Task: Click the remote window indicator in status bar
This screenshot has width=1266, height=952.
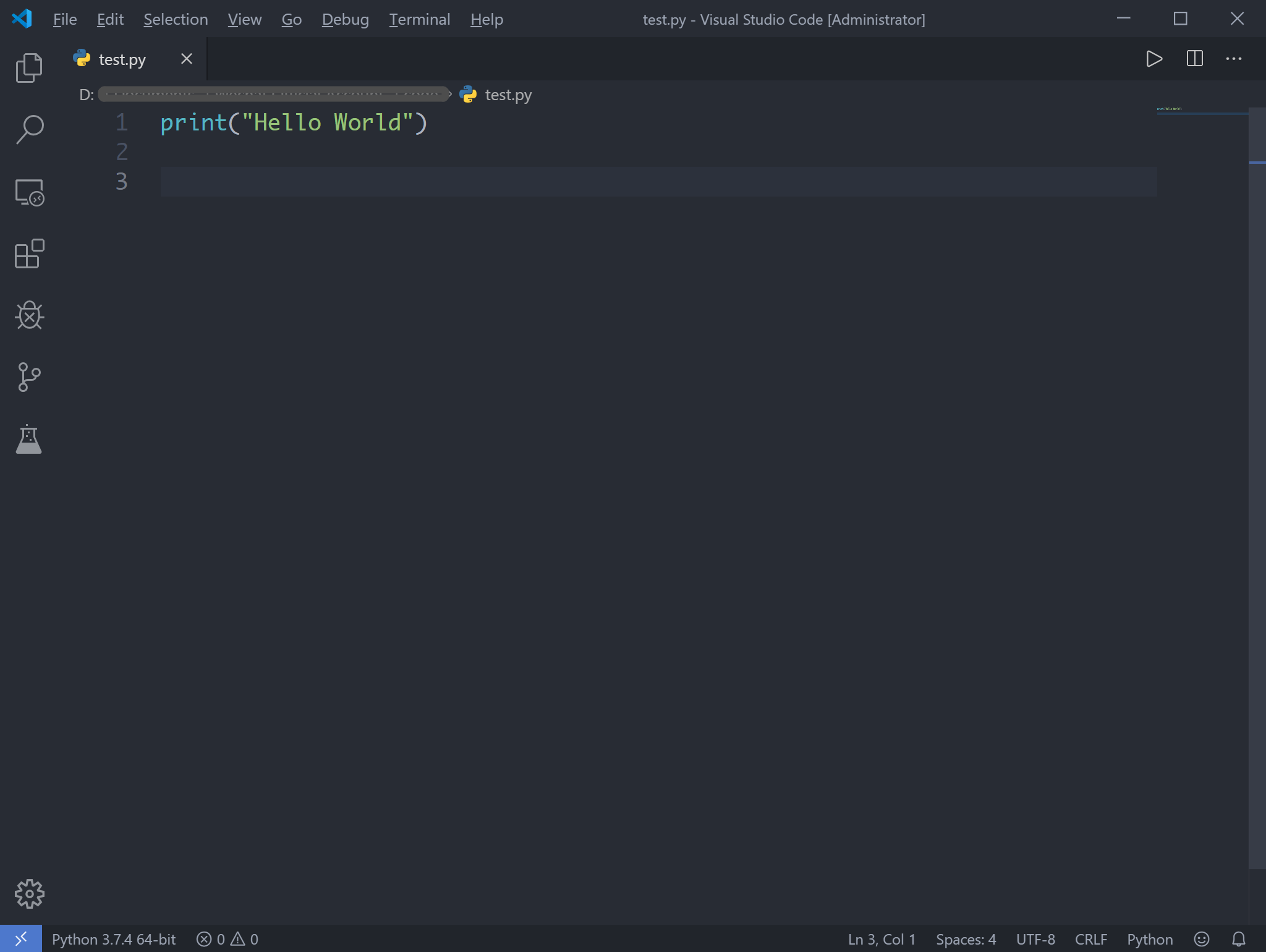Action: [21, 939]
